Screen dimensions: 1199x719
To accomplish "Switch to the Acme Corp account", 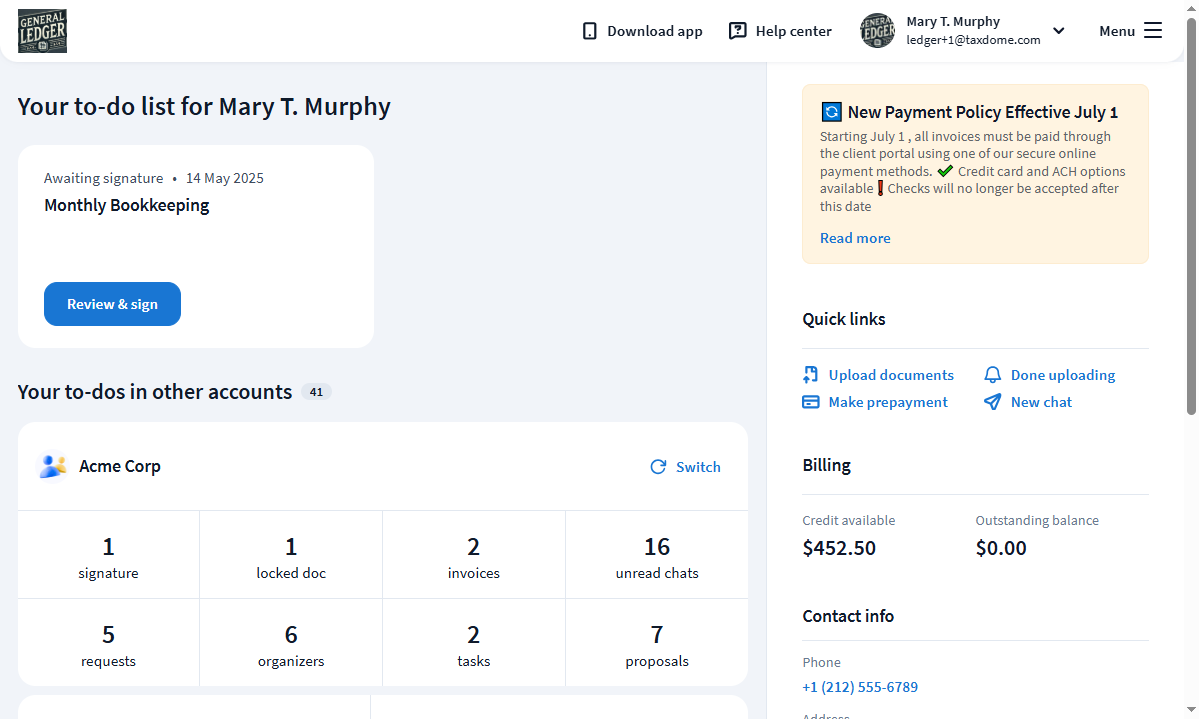I will 686,467.
